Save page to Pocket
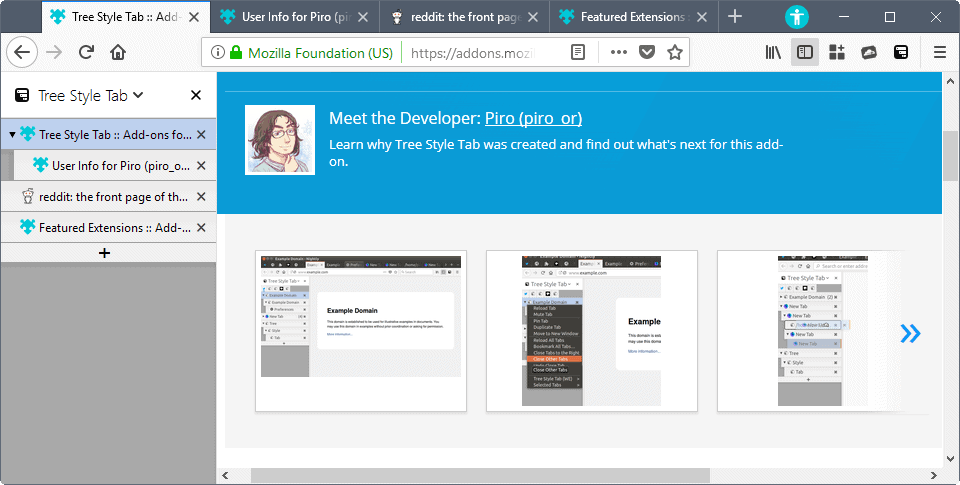 pos(647,53)
